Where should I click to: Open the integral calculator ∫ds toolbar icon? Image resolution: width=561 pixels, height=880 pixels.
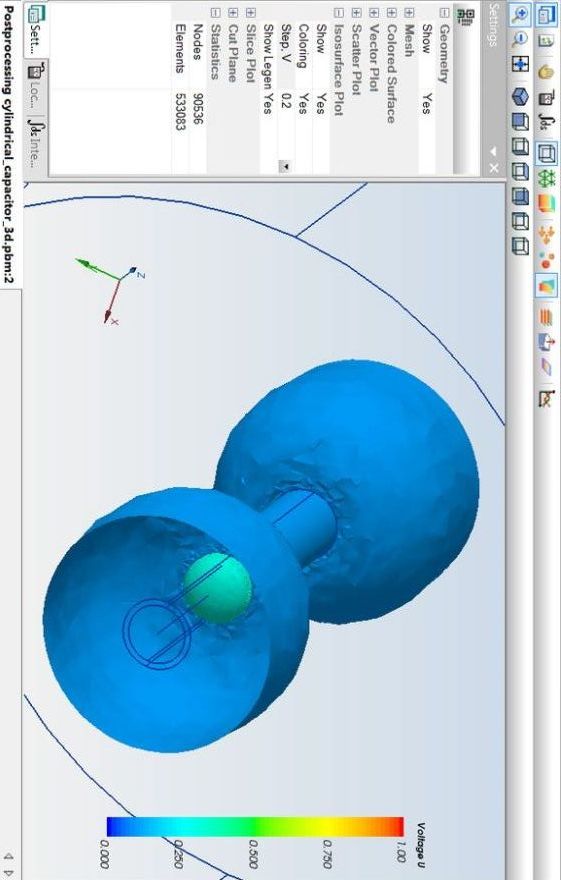[546, 122]
